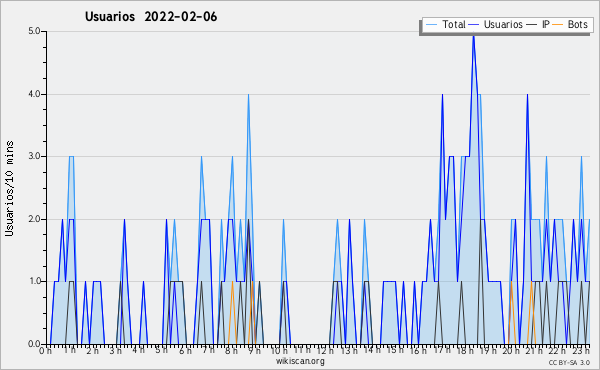Click the Usuarios 4.0 peak at 17 h

442,95
